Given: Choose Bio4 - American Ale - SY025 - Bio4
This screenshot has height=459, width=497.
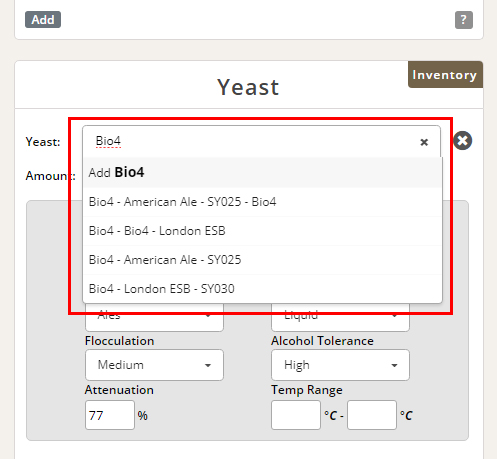Looking at the screenshot, I should point(263,202).
